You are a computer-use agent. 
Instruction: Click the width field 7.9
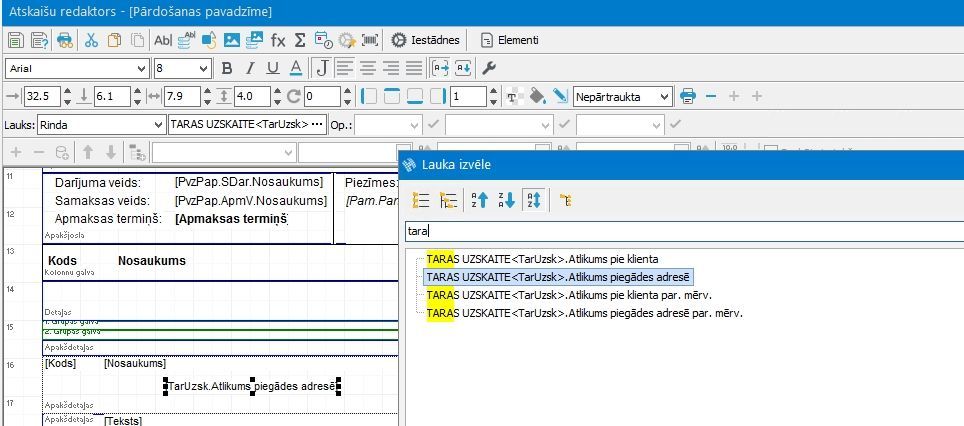pyautogui.click(x=182, y=97)
